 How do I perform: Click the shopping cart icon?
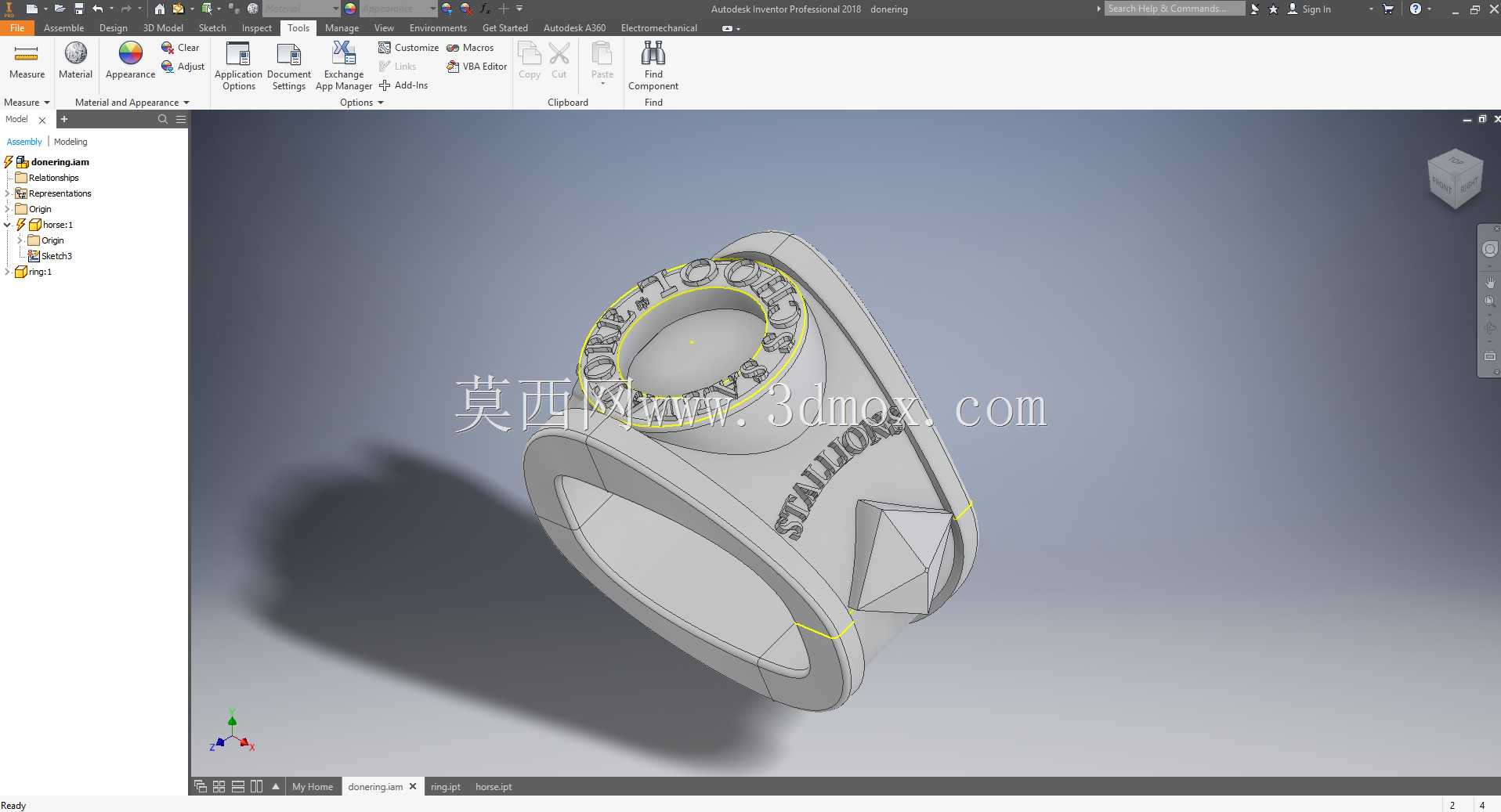point(1388,9)
